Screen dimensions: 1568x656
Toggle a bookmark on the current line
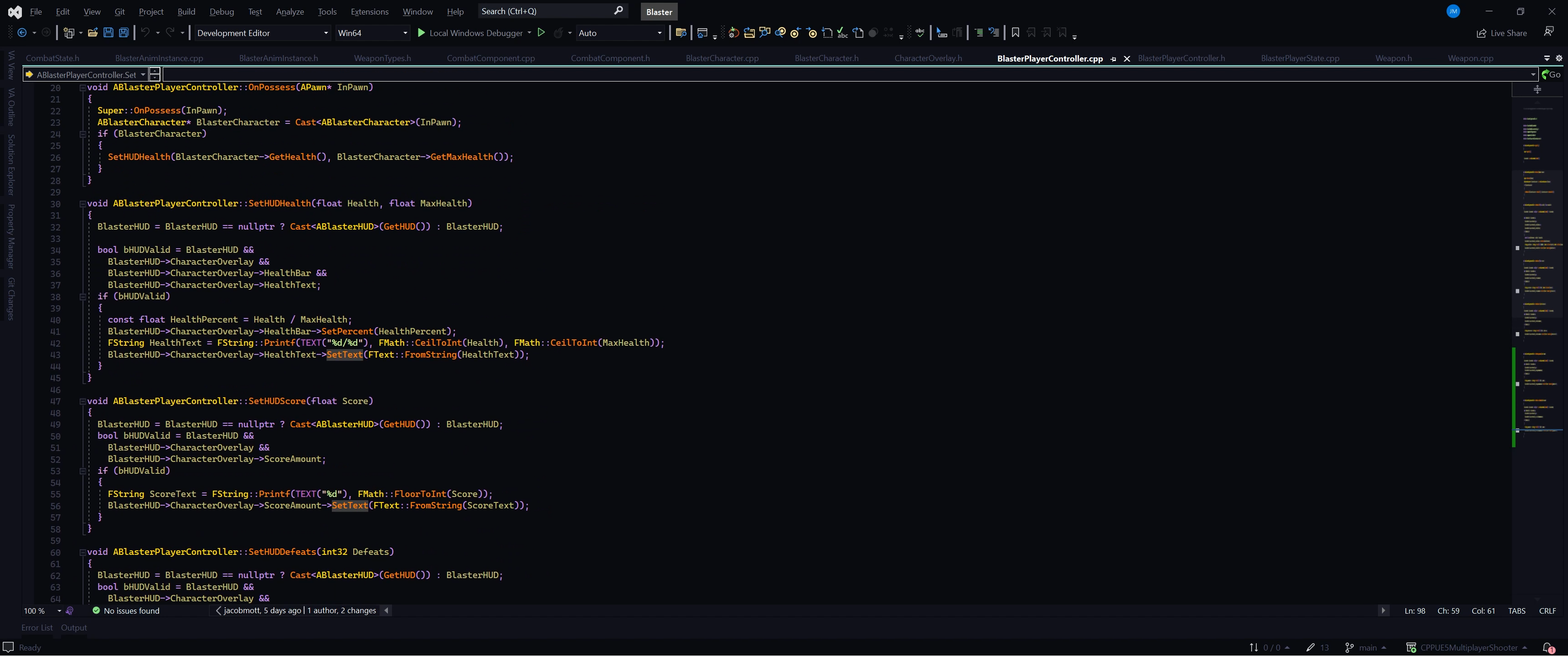[1015, 33]
